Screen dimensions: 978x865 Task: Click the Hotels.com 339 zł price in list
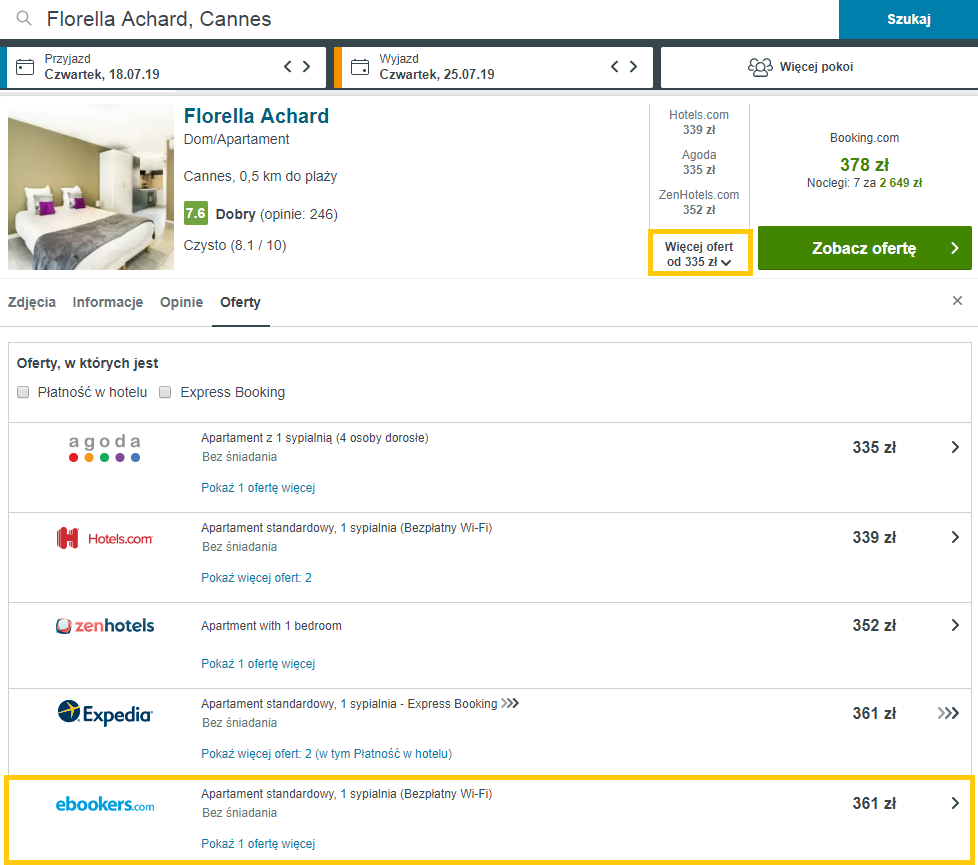point(874,537)
